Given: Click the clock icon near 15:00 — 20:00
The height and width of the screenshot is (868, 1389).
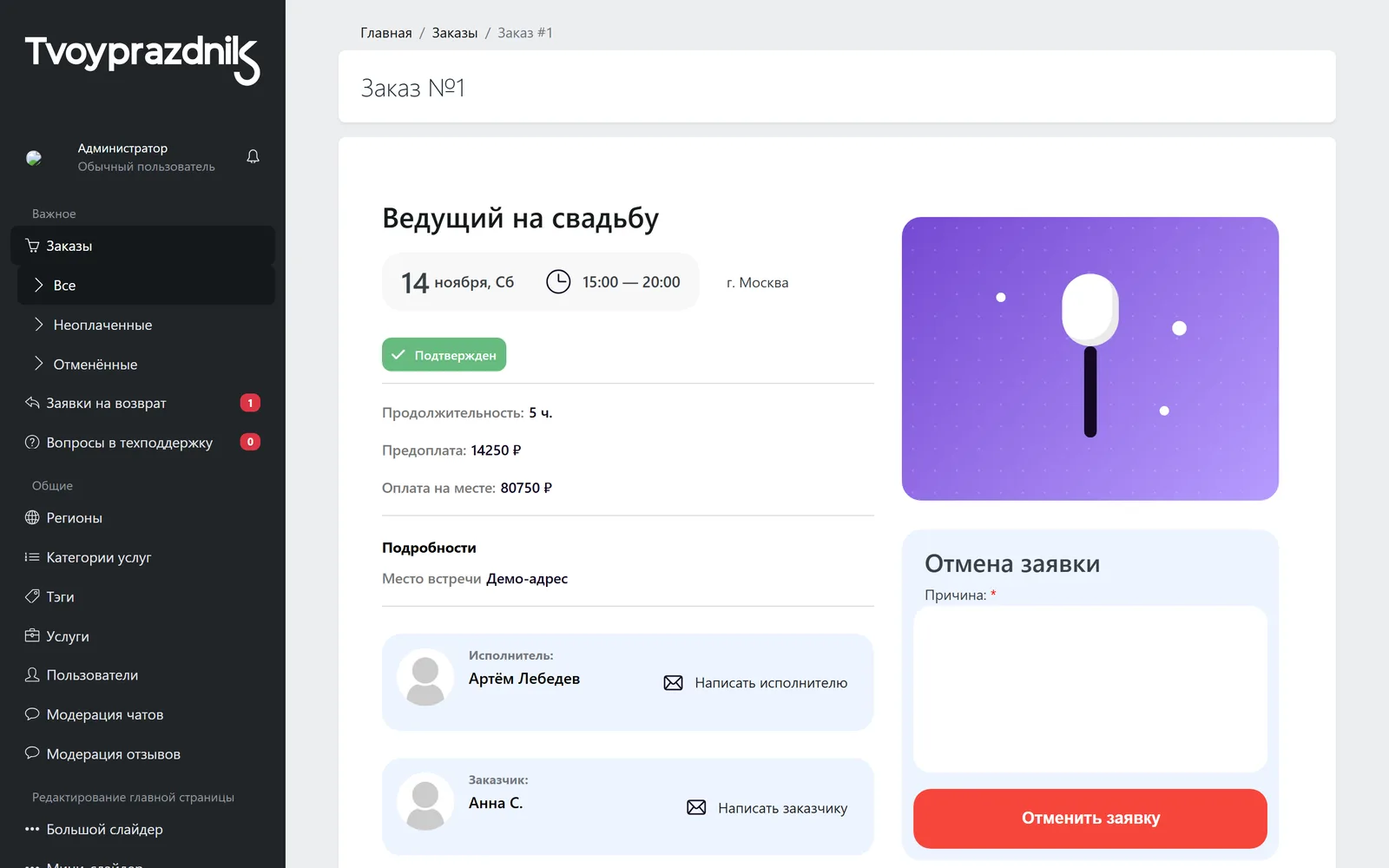Looking at the screenshot, I should pos(558,282).
